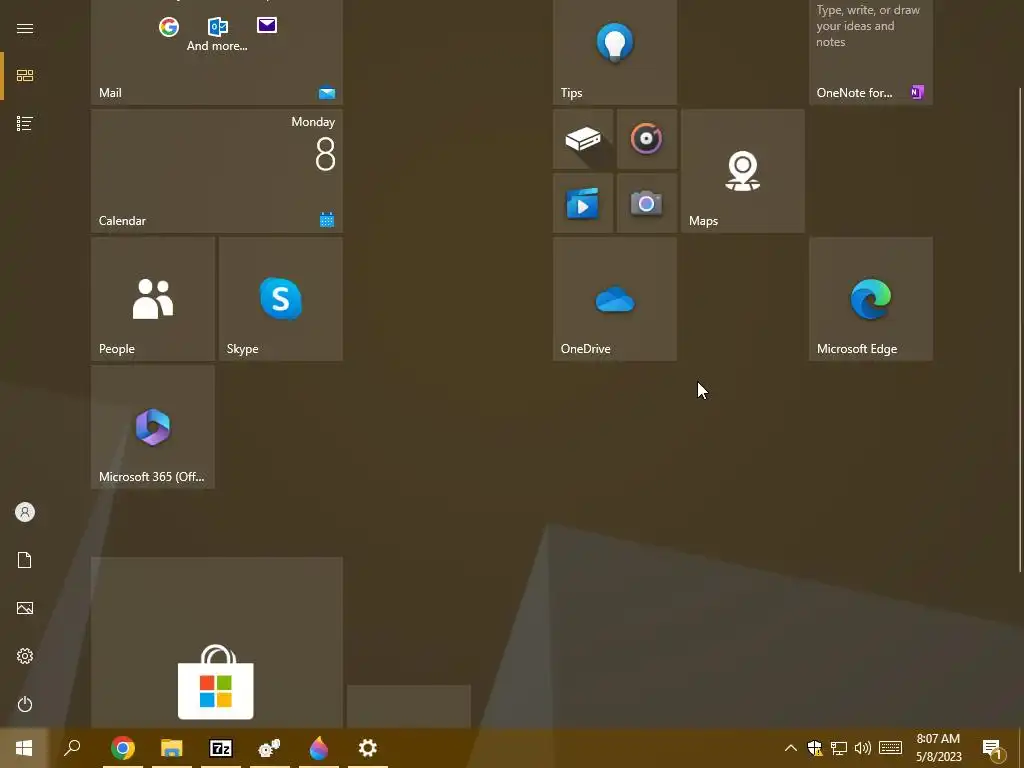Open the Maps tile
This screenshot has height=768, width=1024.
743,171
